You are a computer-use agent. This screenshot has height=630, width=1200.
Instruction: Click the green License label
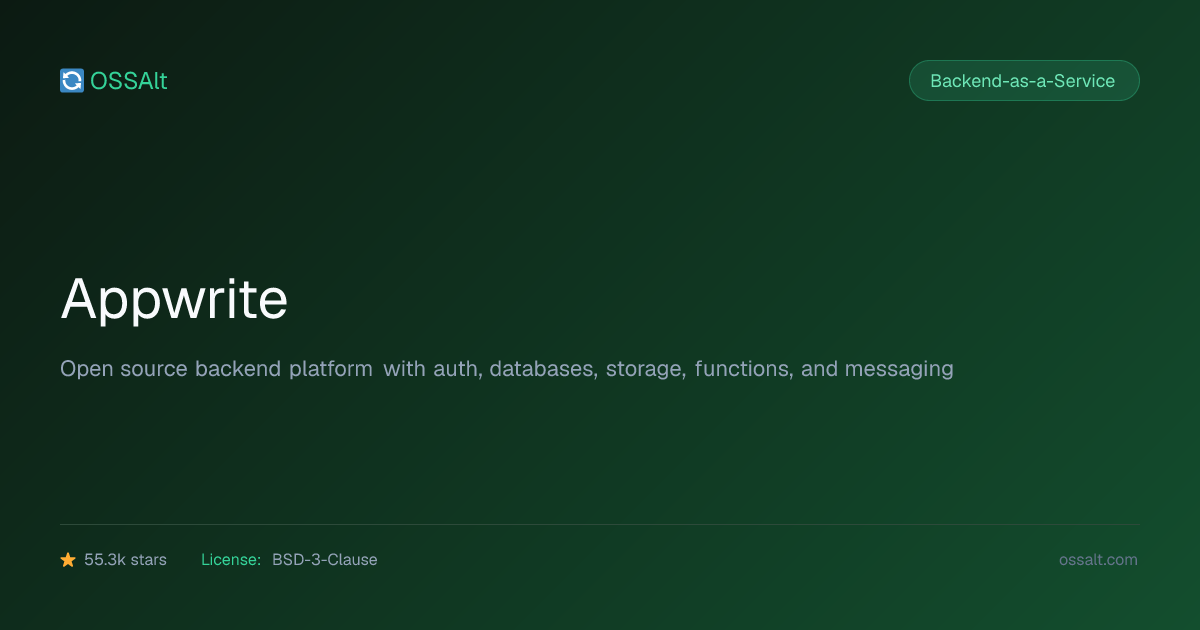pyautogui.click(x=231, y=560)
